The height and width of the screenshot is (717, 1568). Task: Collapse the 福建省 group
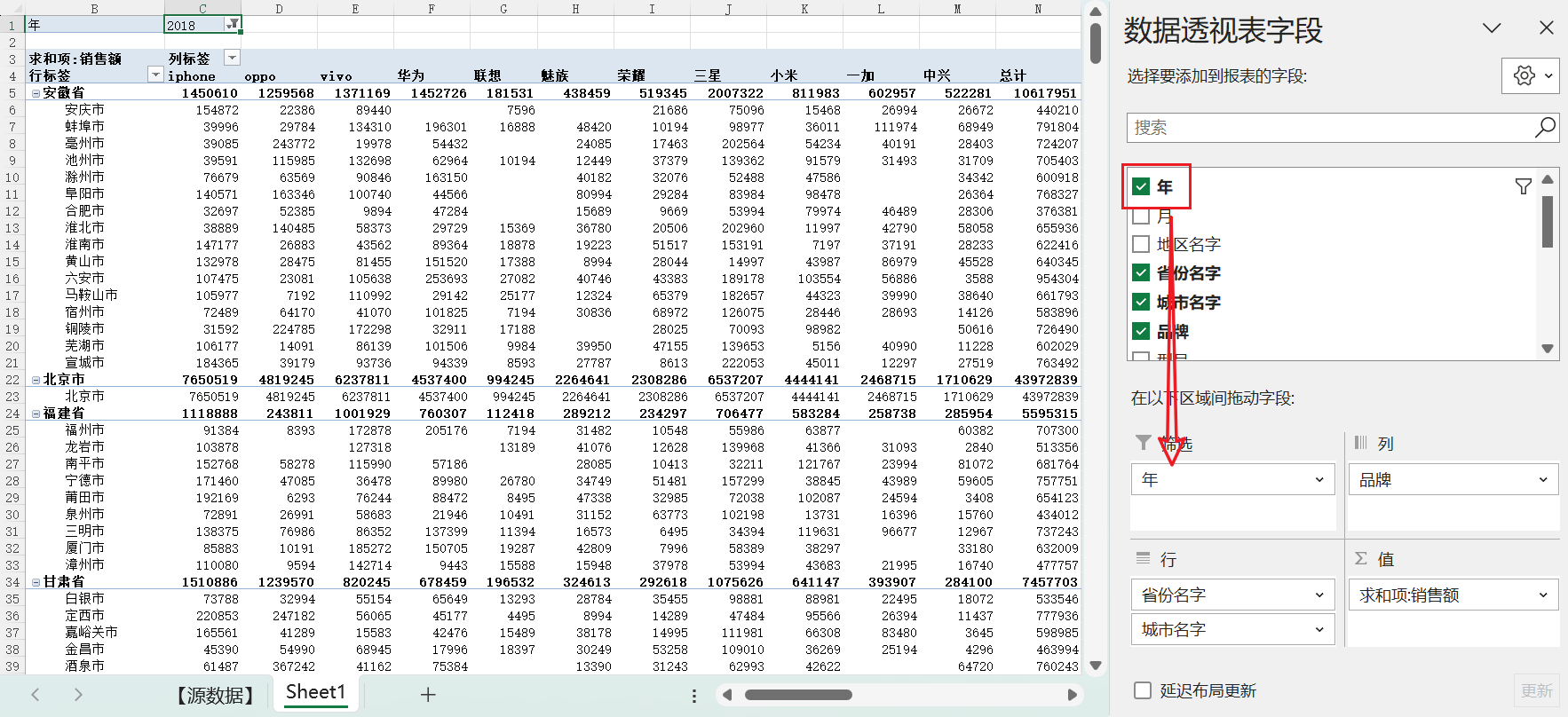pyautogui.click(x=36, y=414)
